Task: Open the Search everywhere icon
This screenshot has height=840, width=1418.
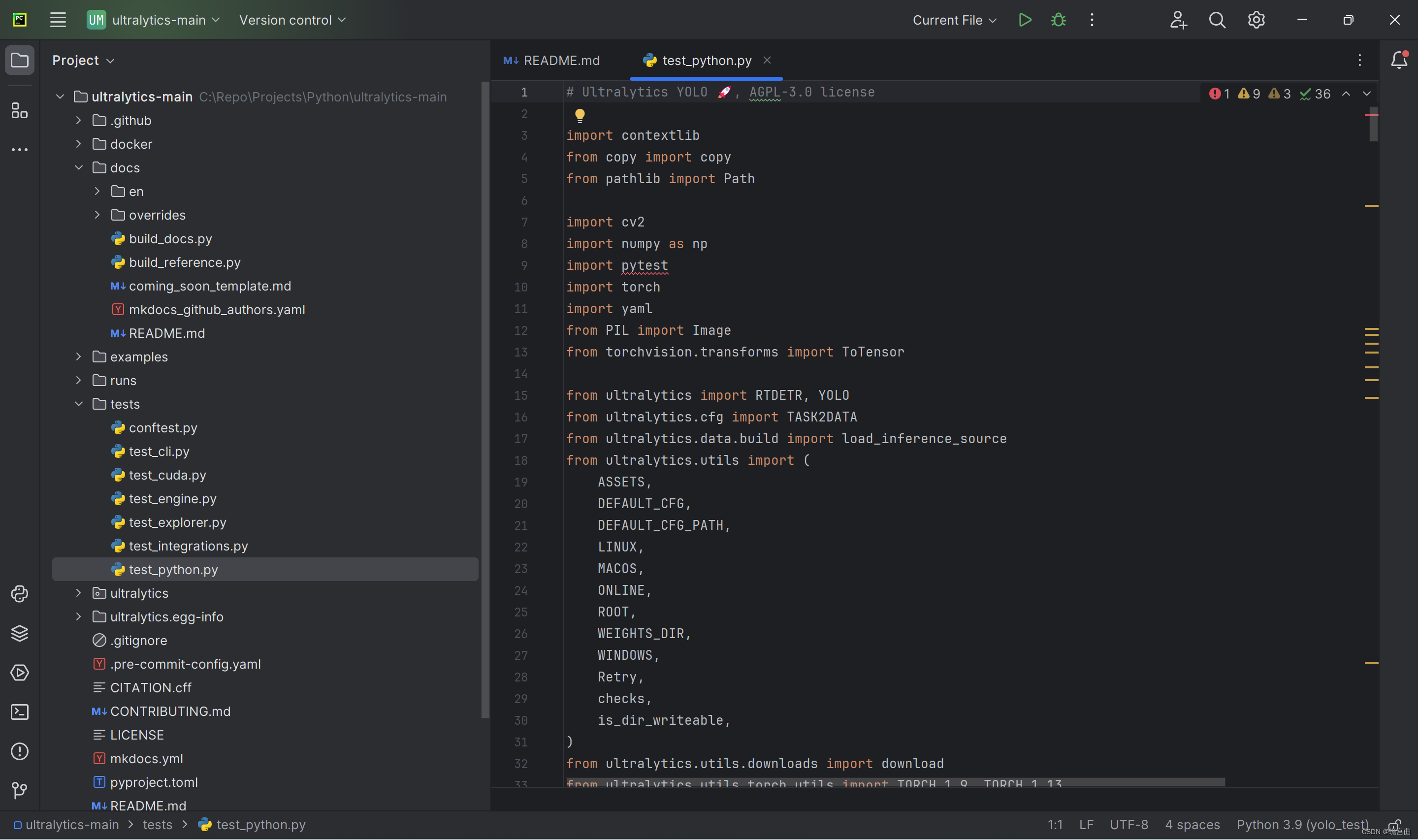Action: [1216, 20]
